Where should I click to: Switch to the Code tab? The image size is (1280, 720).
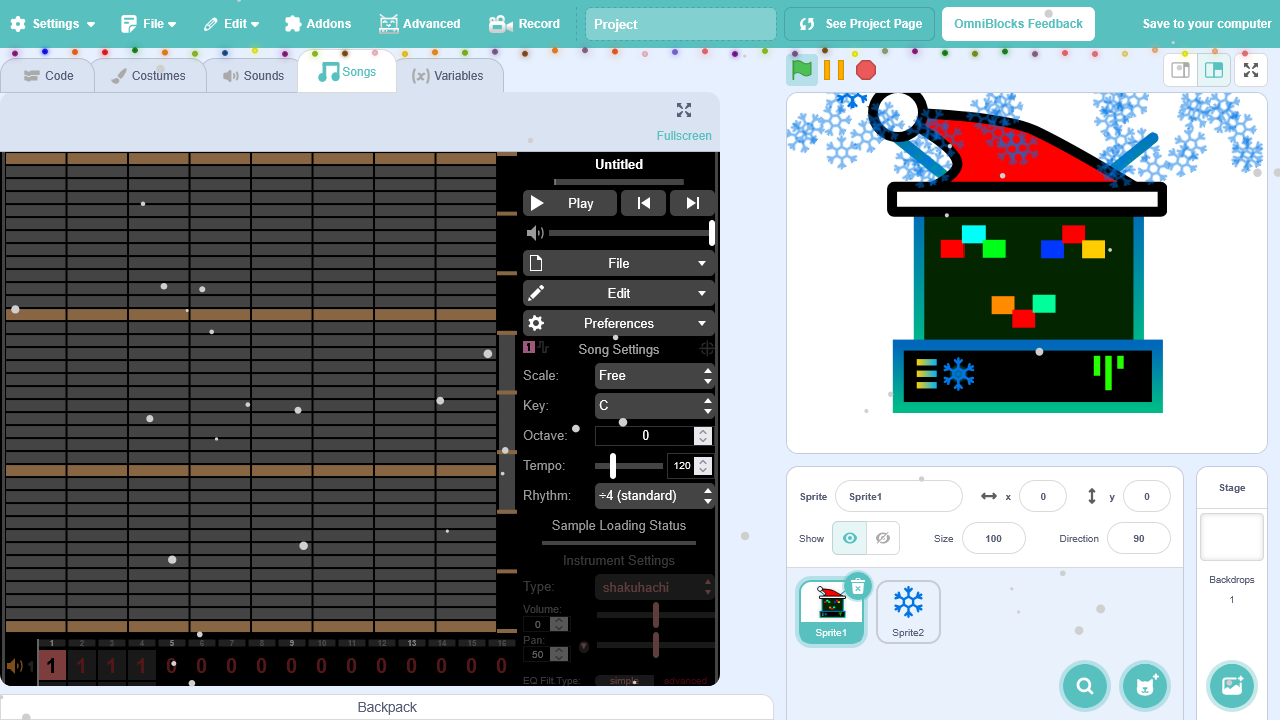click(48, 75)
